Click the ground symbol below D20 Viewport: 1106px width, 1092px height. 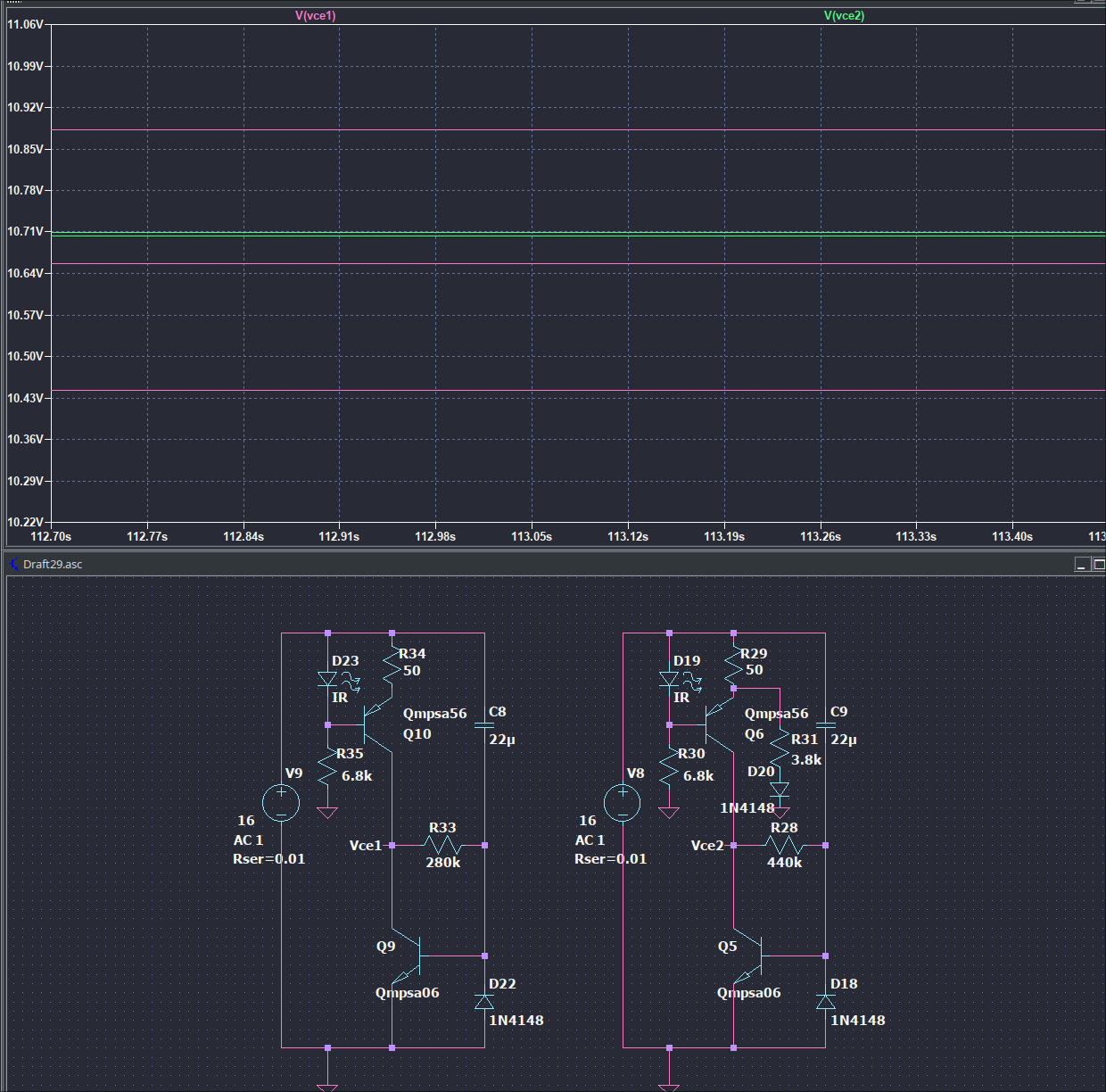[780, 813]
